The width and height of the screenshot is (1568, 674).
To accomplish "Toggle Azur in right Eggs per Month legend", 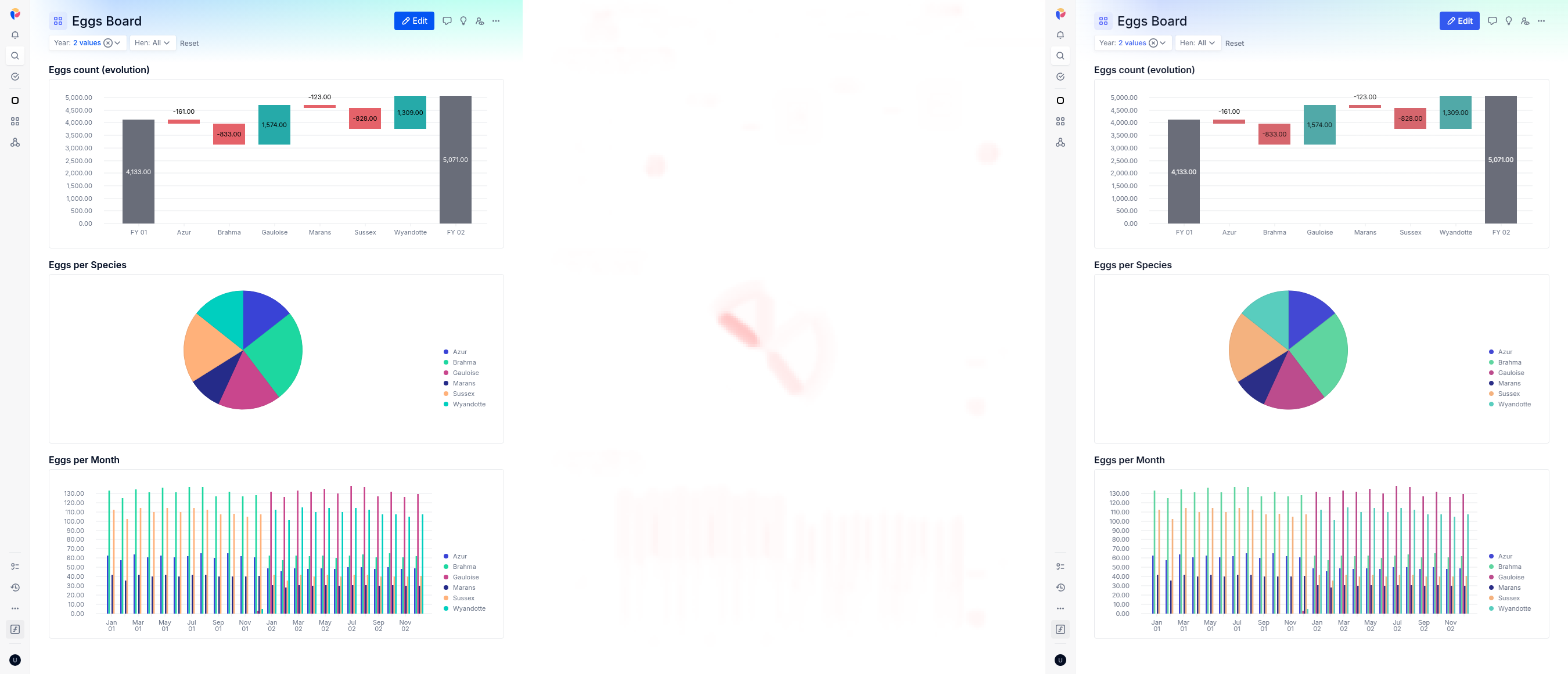I will [1501, 556].
